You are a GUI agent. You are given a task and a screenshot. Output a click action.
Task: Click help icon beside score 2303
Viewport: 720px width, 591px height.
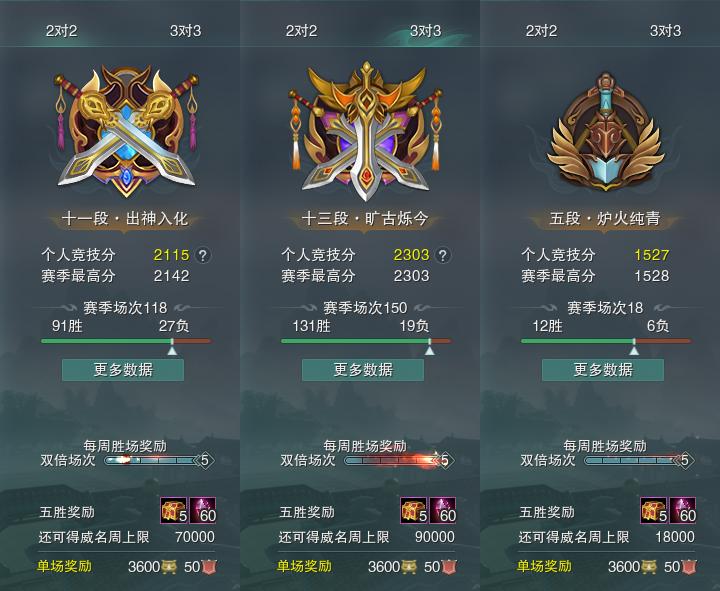[x=443, y=255]
